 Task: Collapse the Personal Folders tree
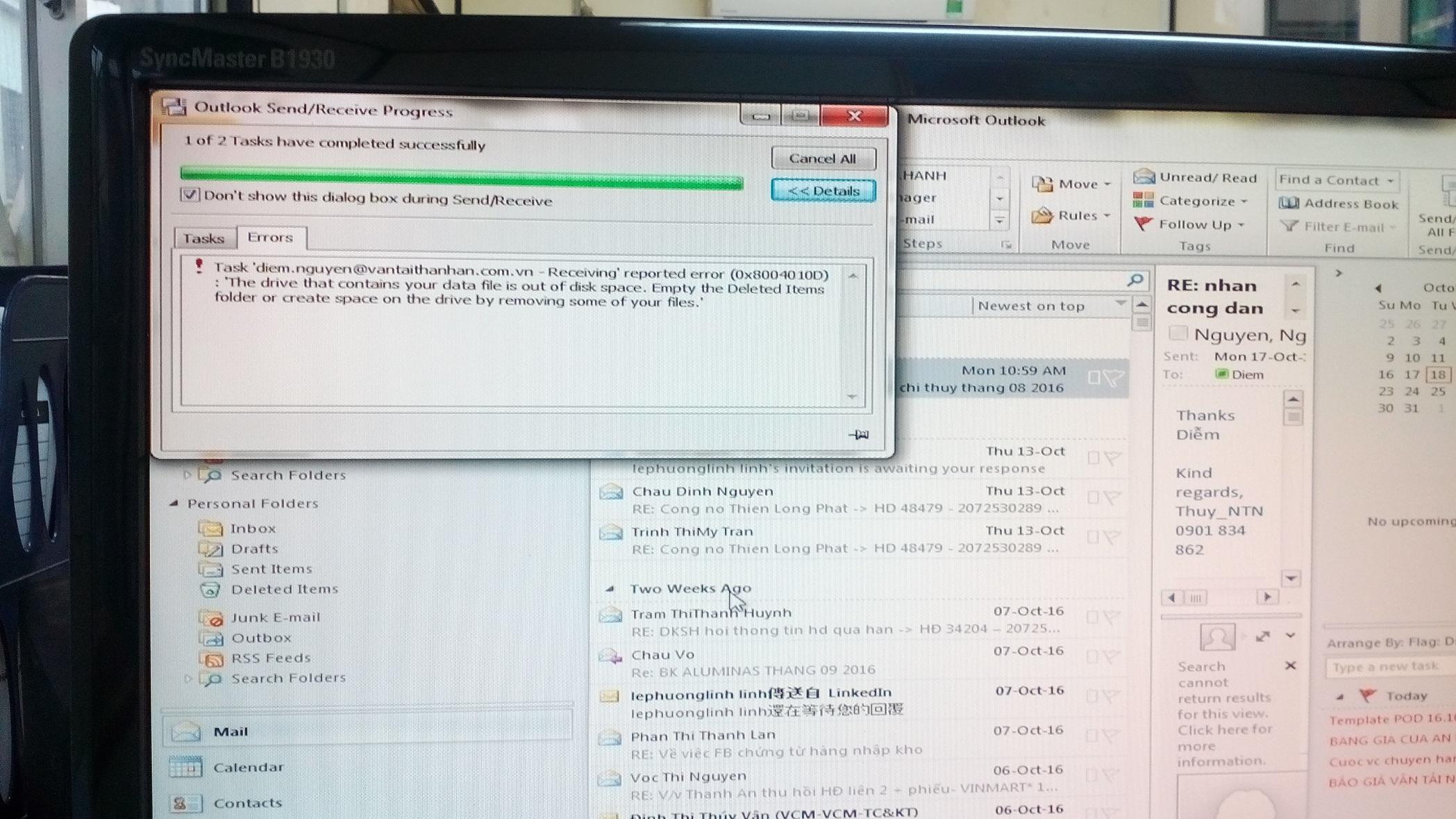174,503
